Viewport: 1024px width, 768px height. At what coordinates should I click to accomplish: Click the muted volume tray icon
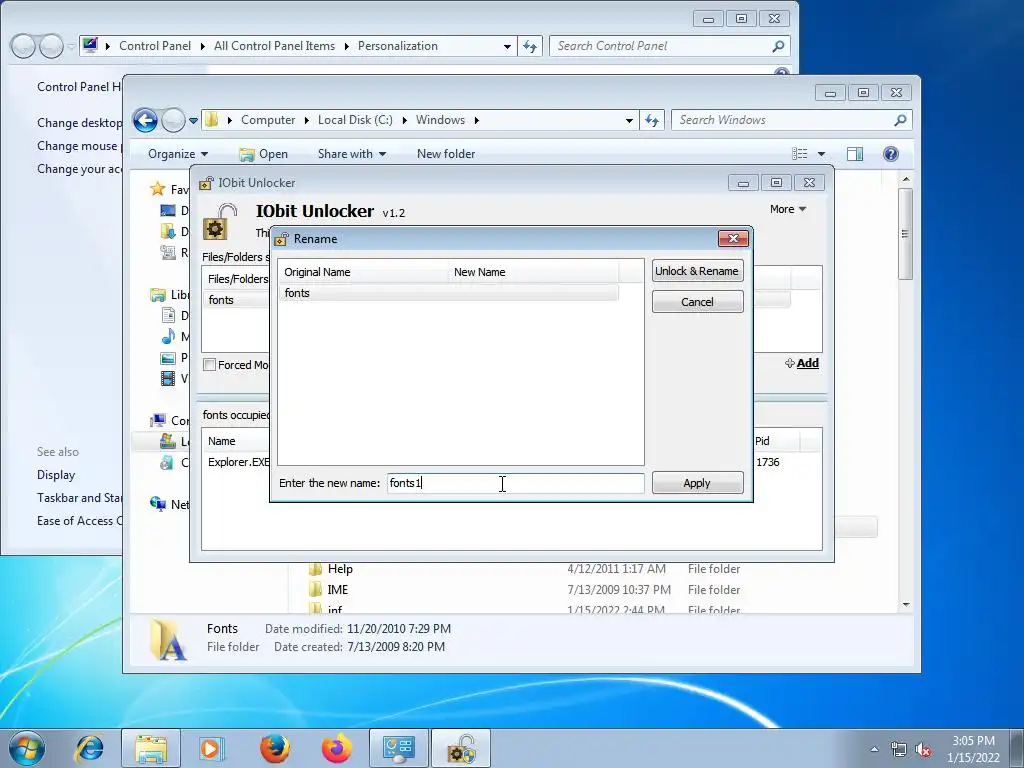click(923, 750)
